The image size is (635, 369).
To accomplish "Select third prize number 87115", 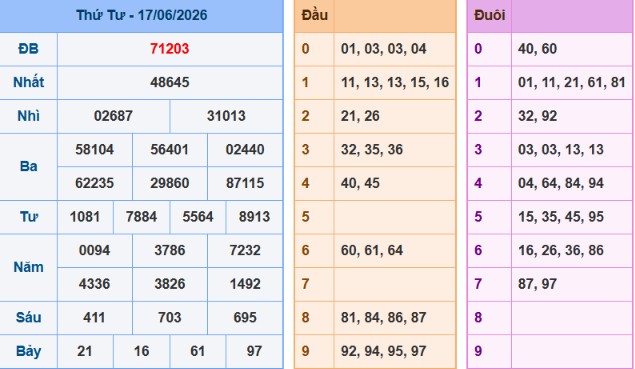I will tap(245, 183).
